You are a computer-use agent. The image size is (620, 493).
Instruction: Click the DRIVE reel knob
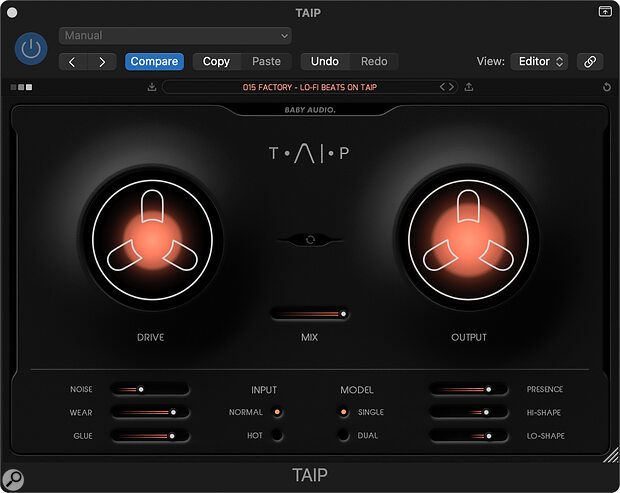(152, 240)
